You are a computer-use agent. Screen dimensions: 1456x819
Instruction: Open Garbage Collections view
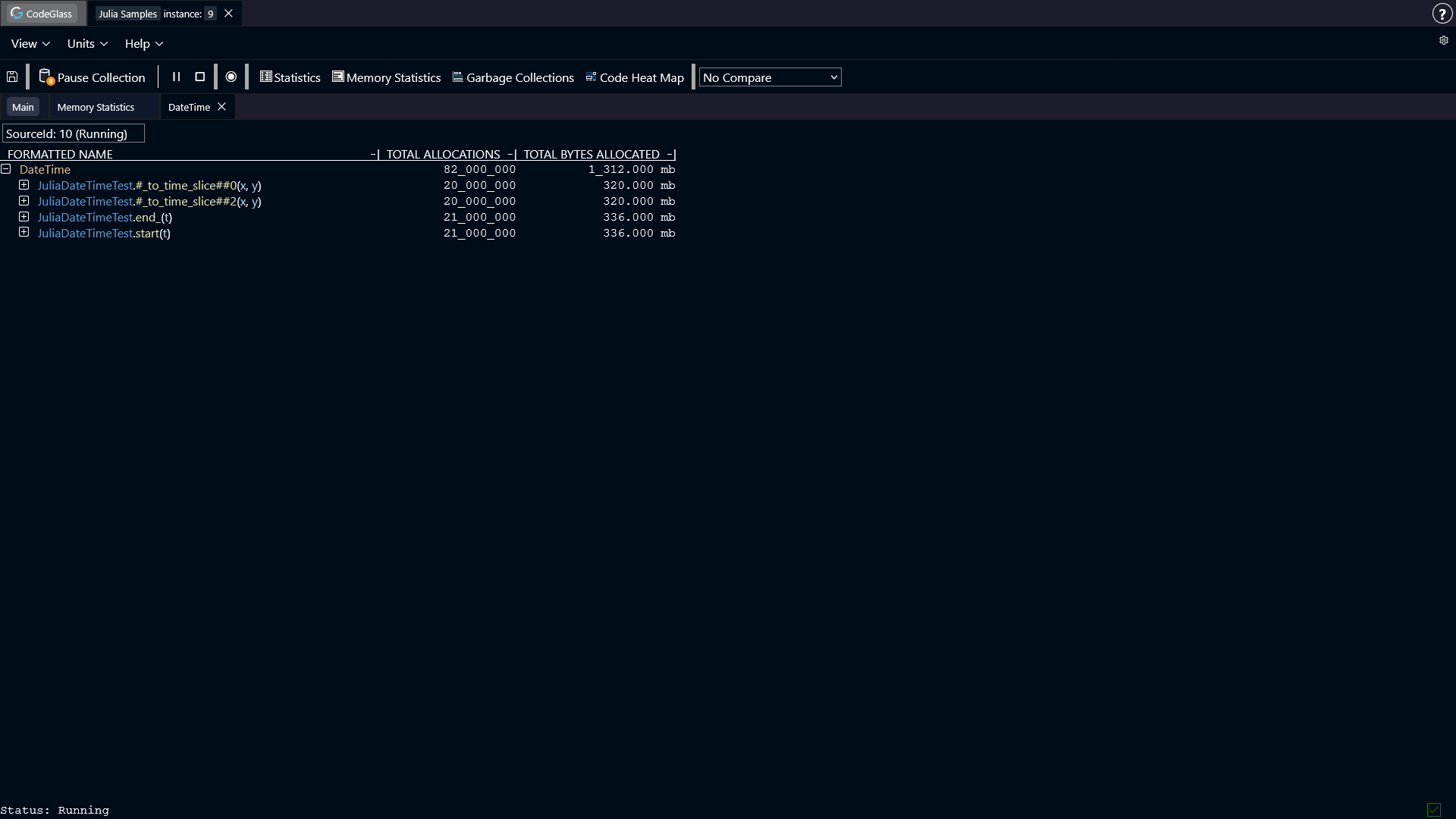pyautogui.click(x=513, y=77)
